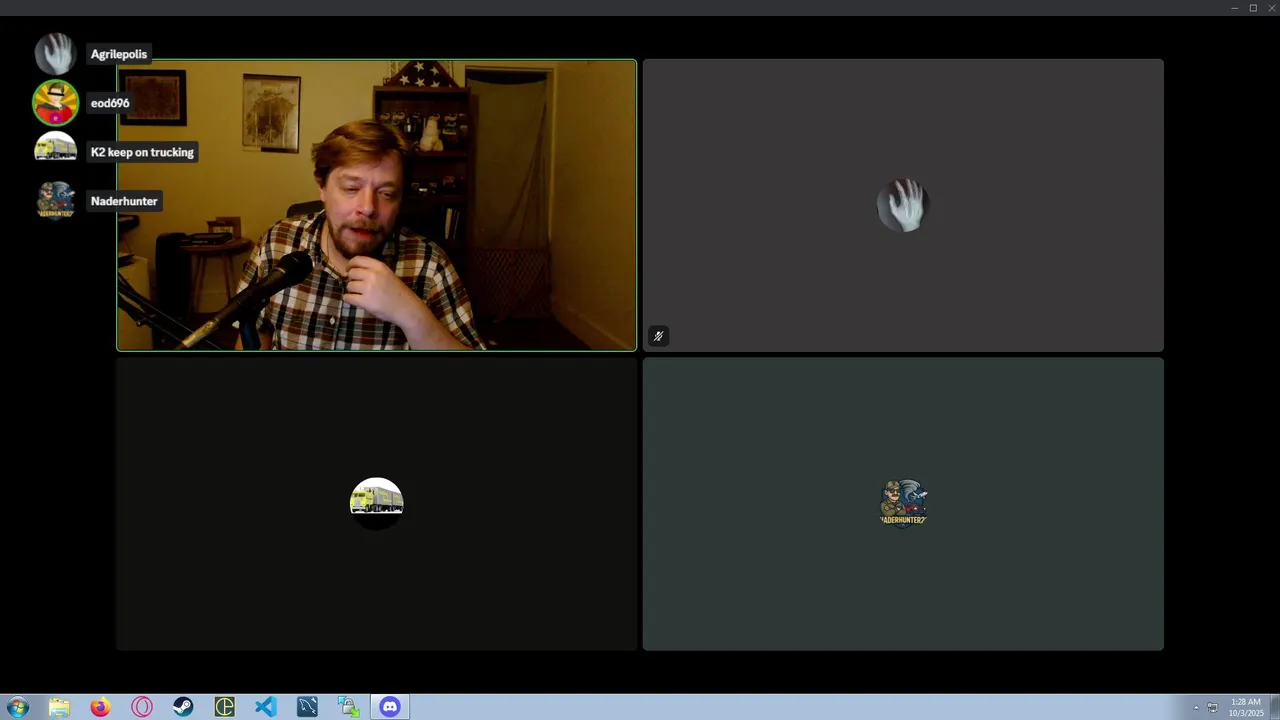
Task: Click the hand avatar in the gray tile
Action: [903, 205]
